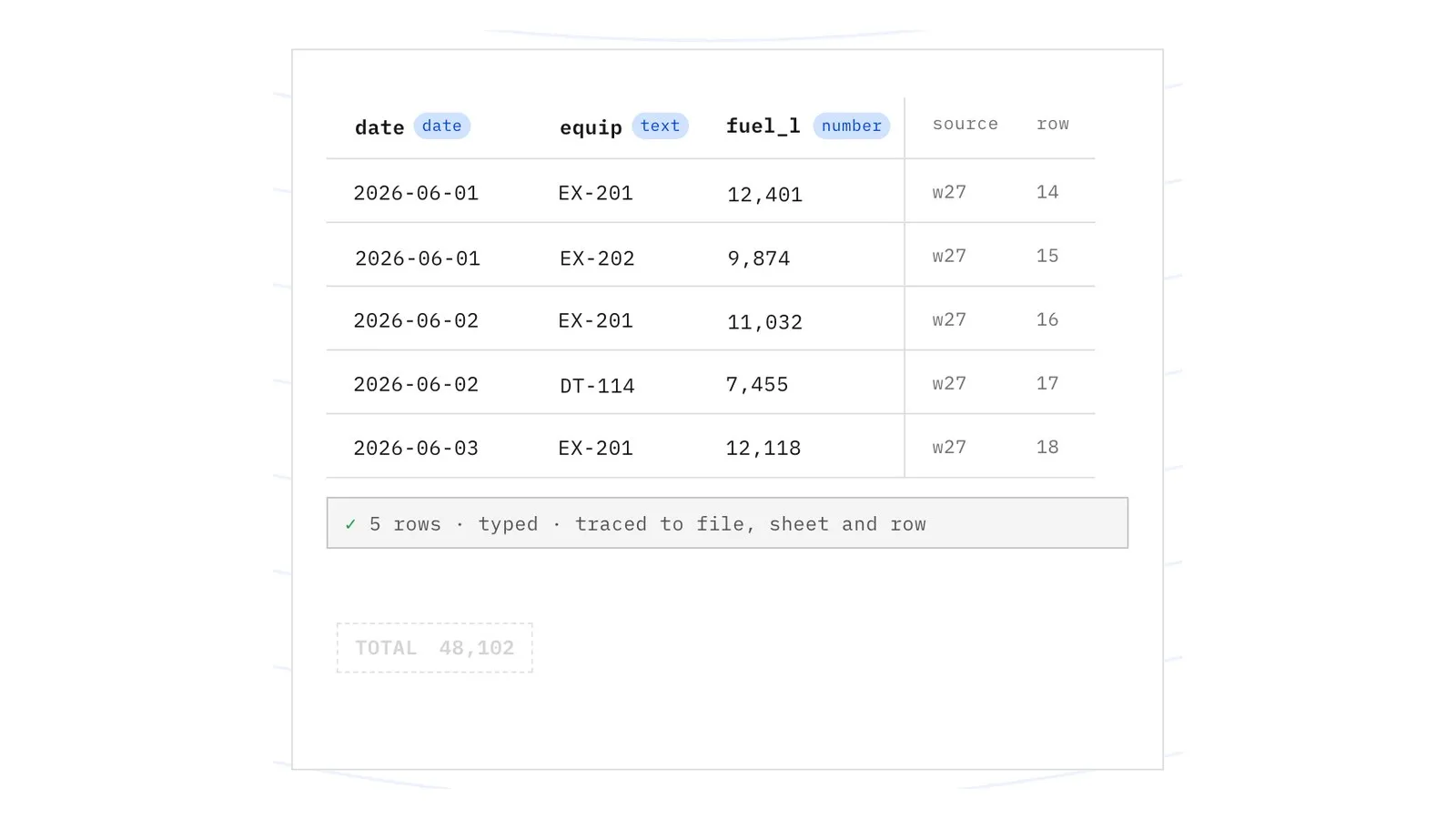The image size is (1456, 819).
Task: Click the date column header
Action: [x=379, y=127]
